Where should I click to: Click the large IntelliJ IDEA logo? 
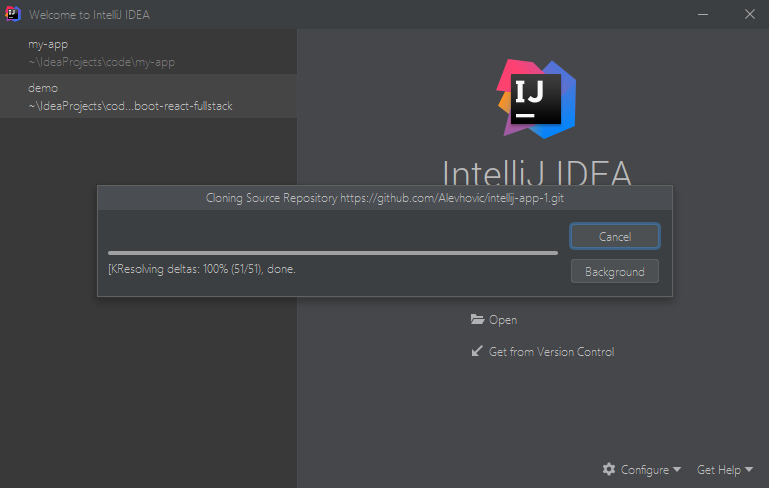(x=537, y=99)
